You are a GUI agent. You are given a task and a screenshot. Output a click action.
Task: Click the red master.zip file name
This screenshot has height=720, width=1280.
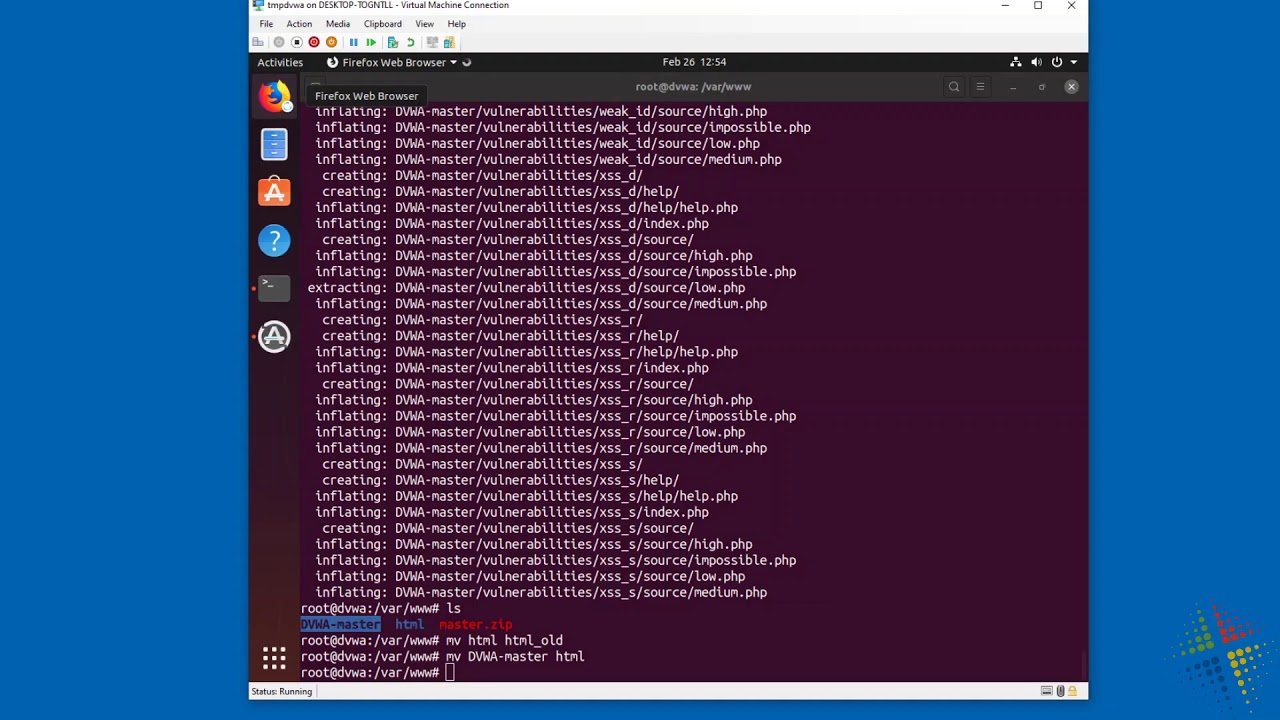475,625
